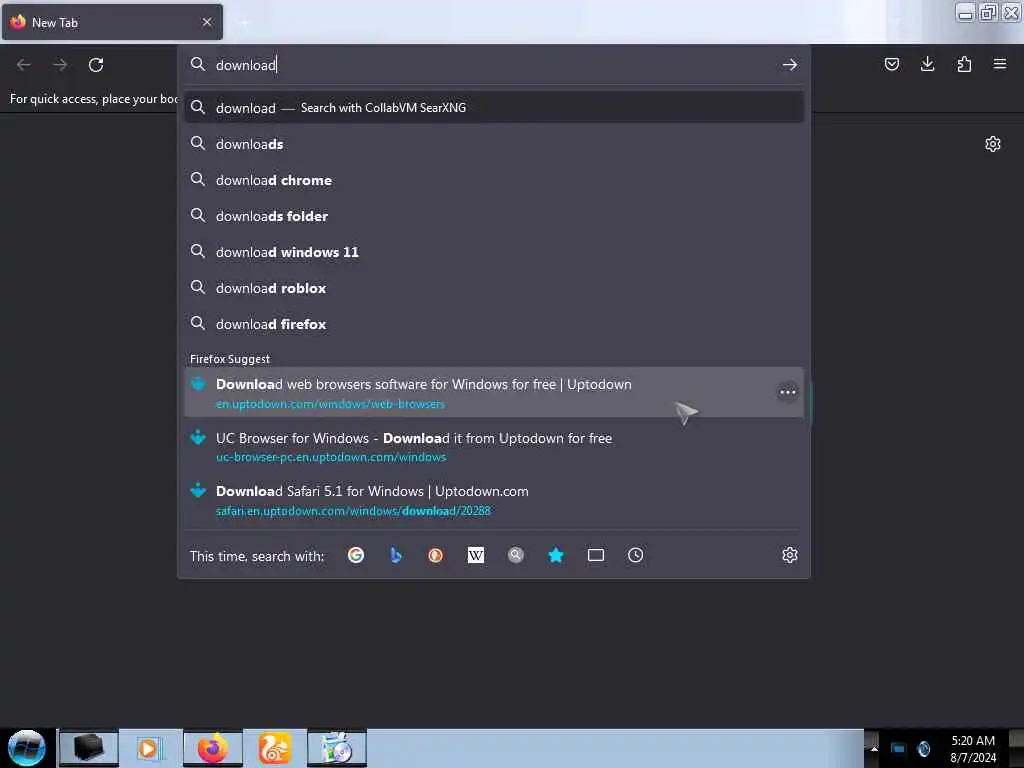Open the Downloads panel icon
This screenshot has width=1024, height=768.
pos(927,64)
